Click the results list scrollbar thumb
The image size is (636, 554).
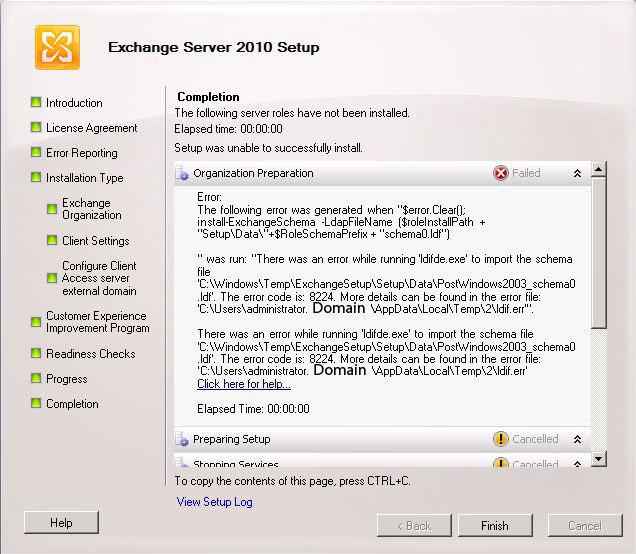[x=599, y=253]
